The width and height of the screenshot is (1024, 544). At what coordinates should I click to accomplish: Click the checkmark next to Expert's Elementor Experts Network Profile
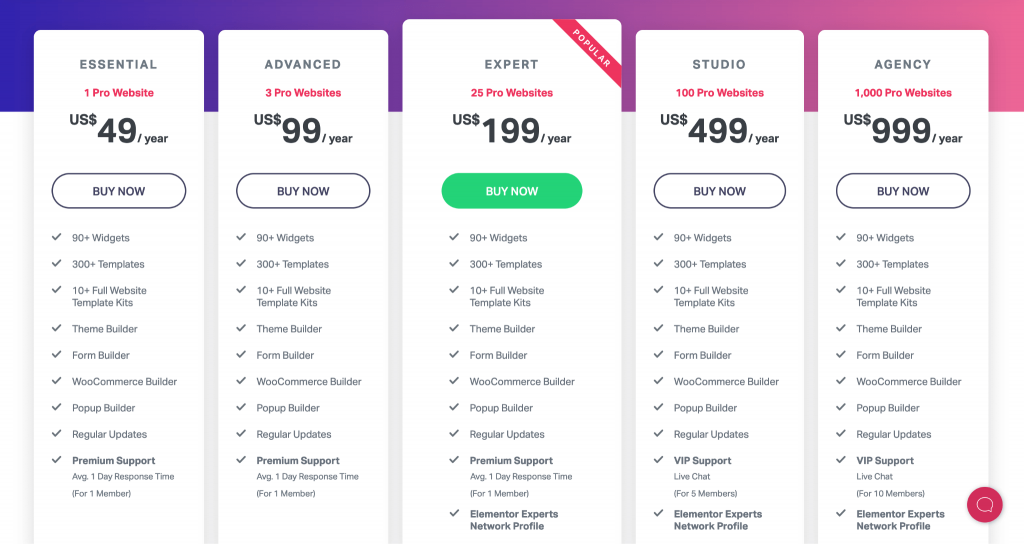coord(455,514)
